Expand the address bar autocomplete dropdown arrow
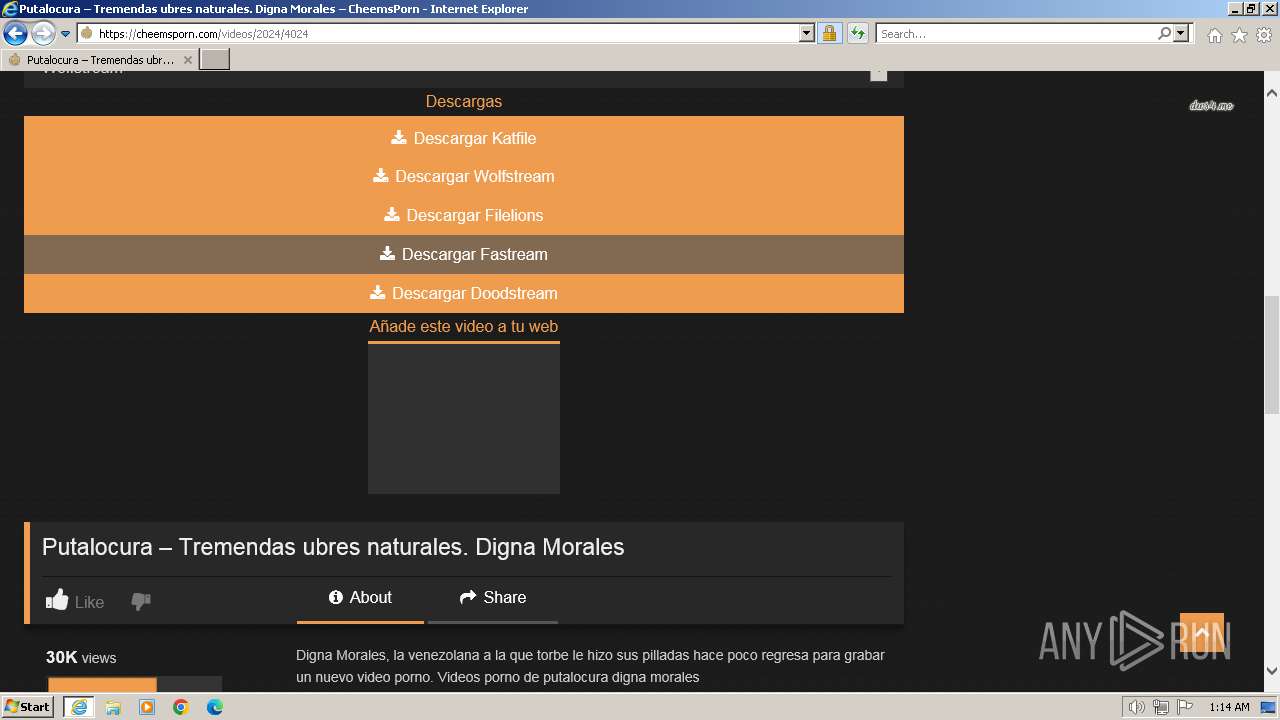The image size is (1280, 720). 807,33
